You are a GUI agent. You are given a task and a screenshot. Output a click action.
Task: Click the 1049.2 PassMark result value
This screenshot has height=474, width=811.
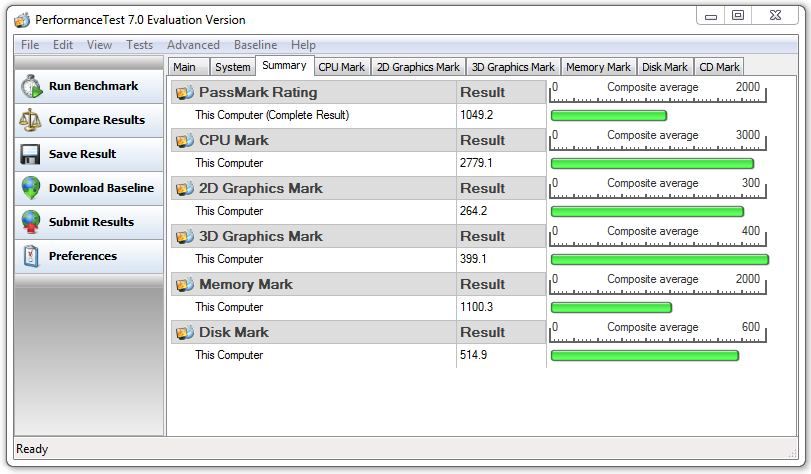[476, 115]
